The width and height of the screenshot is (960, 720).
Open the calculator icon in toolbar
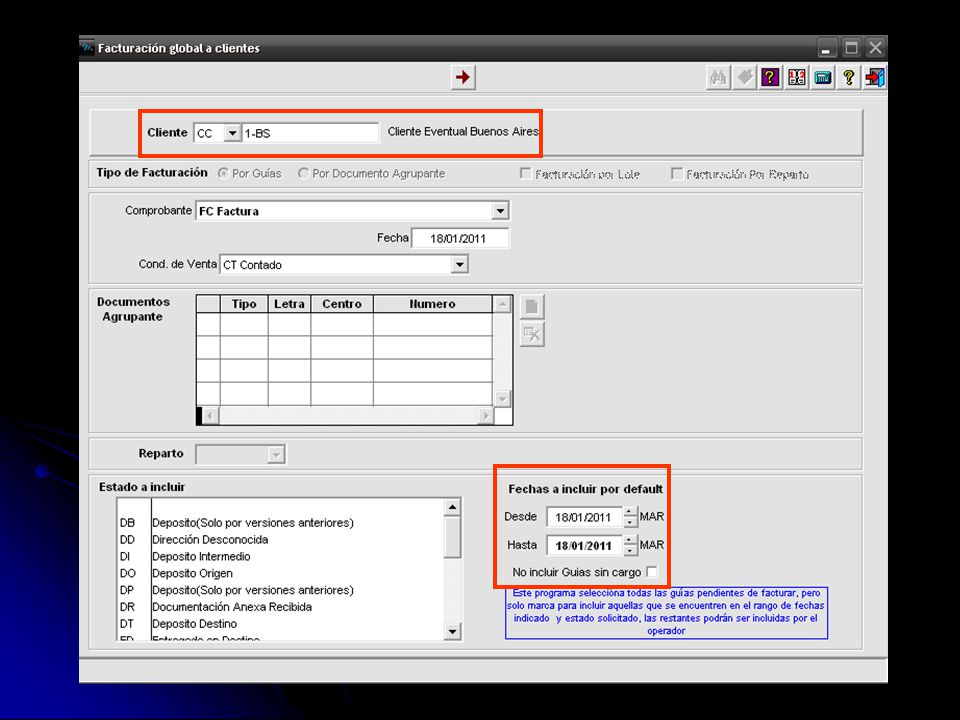click(x=823, y=78)
